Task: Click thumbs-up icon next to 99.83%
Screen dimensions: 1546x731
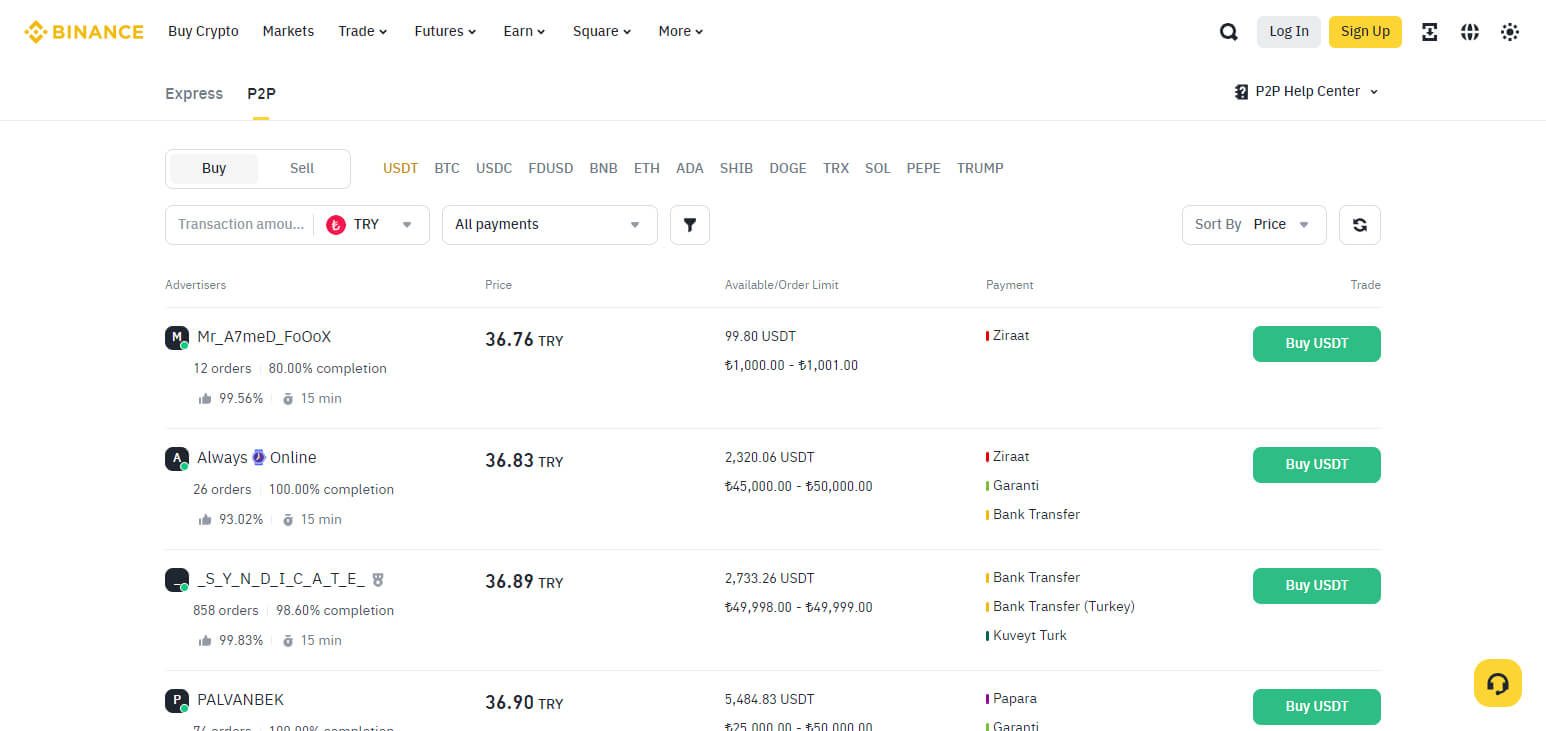Action: [205, 641]
